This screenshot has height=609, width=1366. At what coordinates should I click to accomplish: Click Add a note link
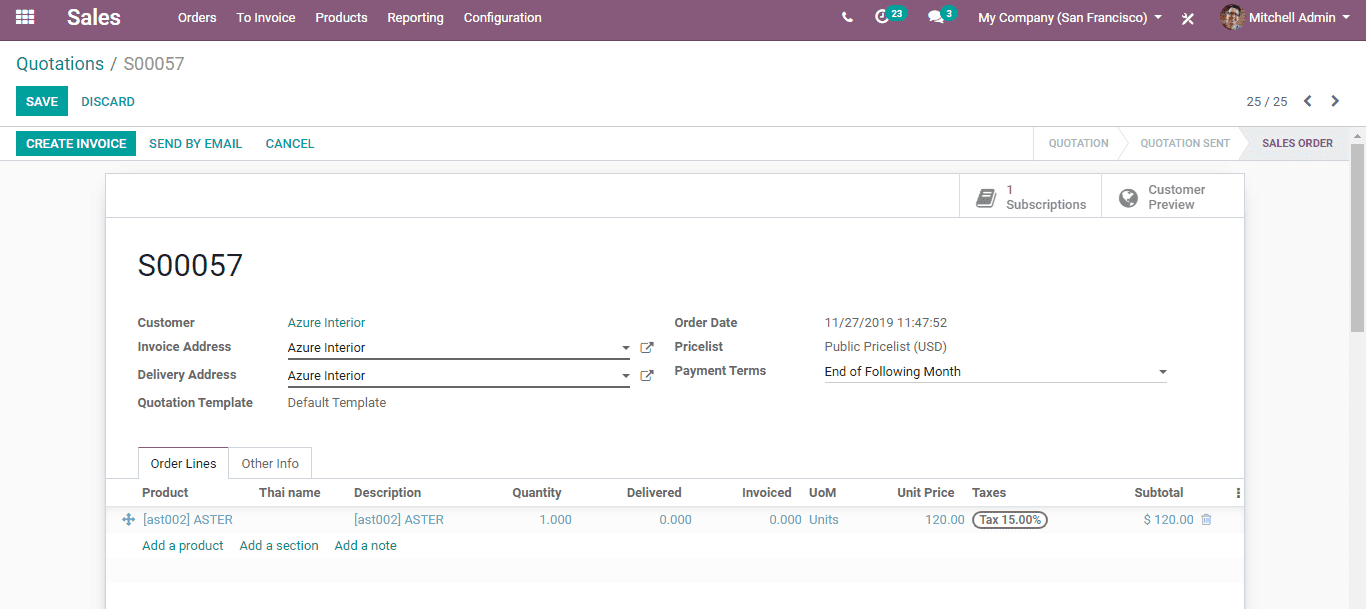pos(366,546)
